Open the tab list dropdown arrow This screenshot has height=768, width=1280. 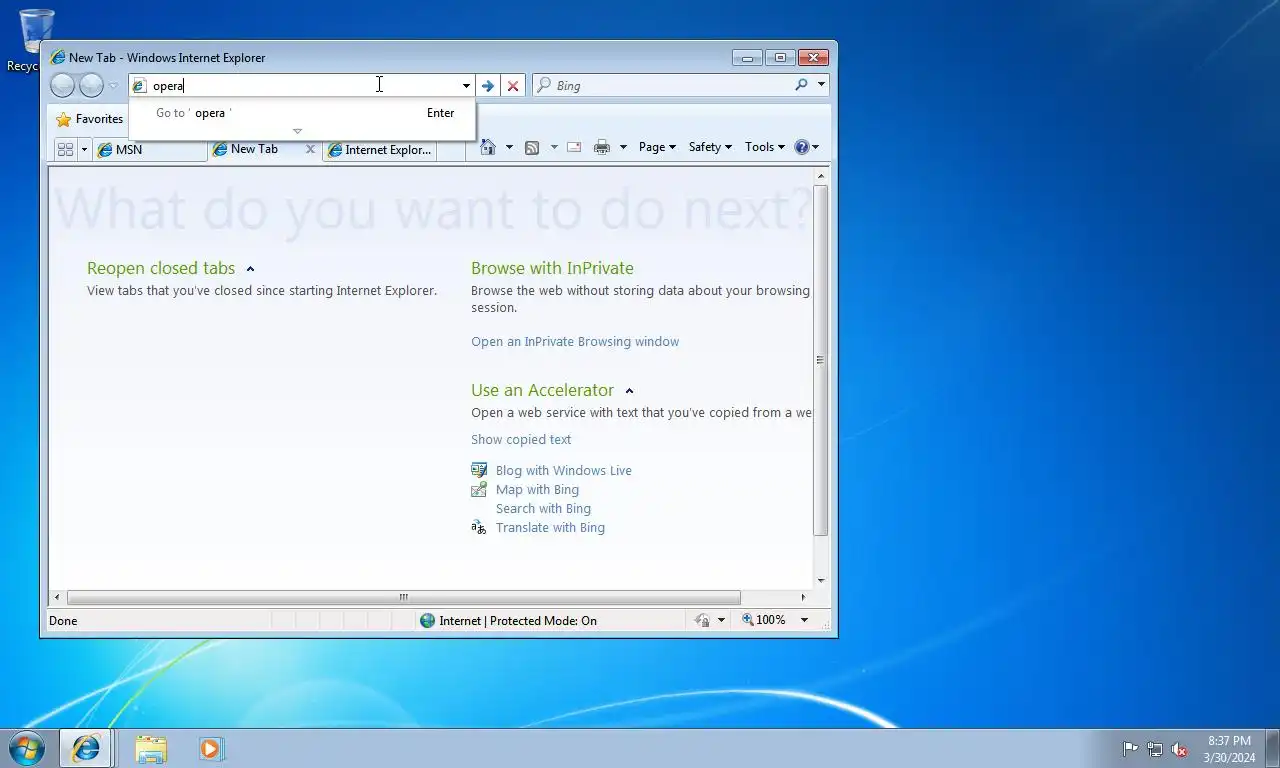(x=84, y=150)
